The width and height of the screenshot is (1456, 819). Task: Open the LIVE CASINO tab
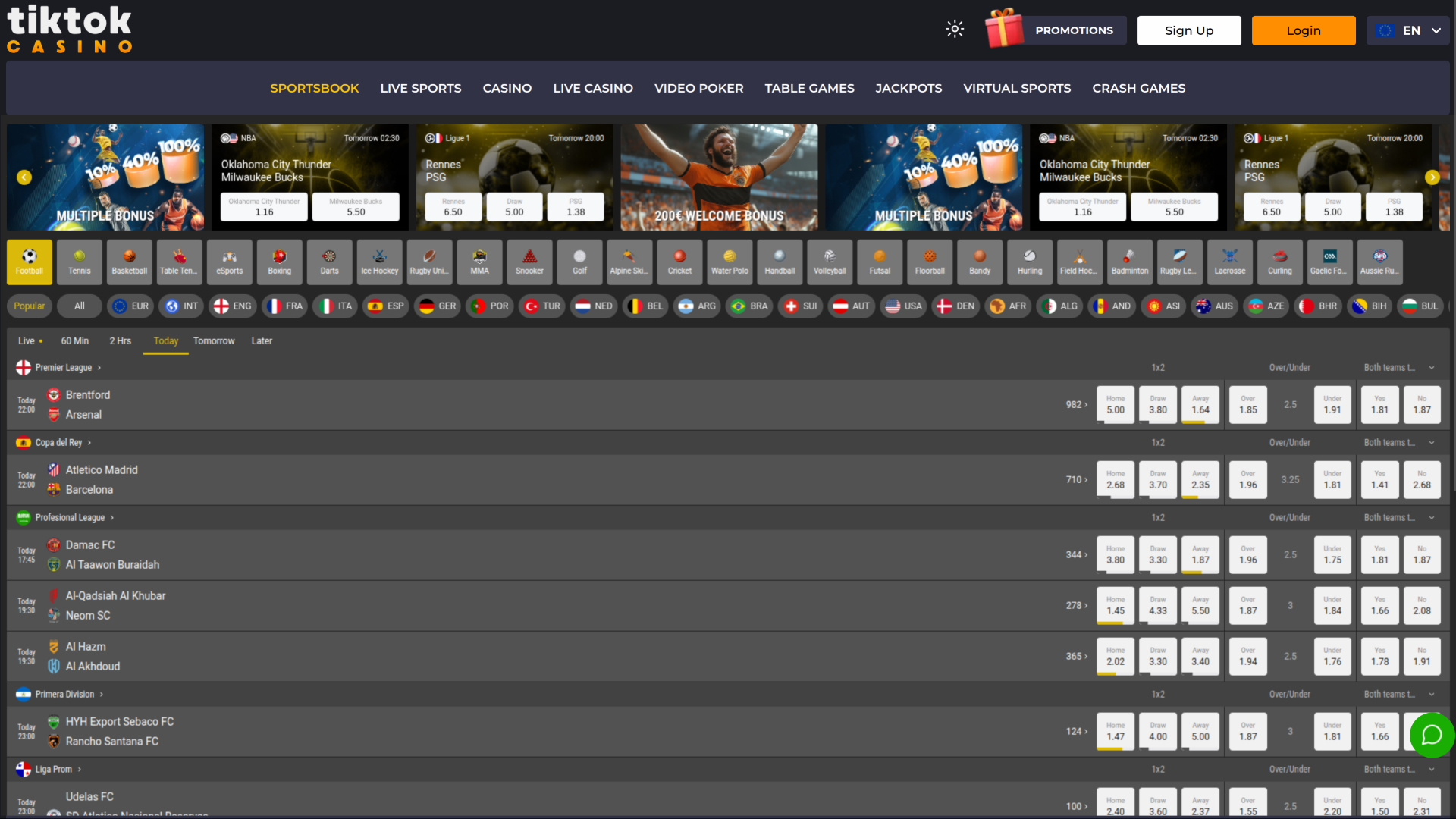(593, 88)
